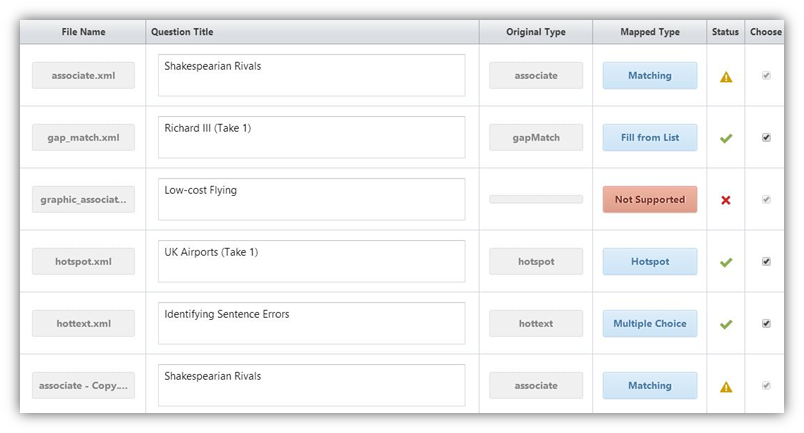Click green checkmark status for gap_match.xml
The image size is (804, 433).
pyautogui.click(x=726, y=139)
